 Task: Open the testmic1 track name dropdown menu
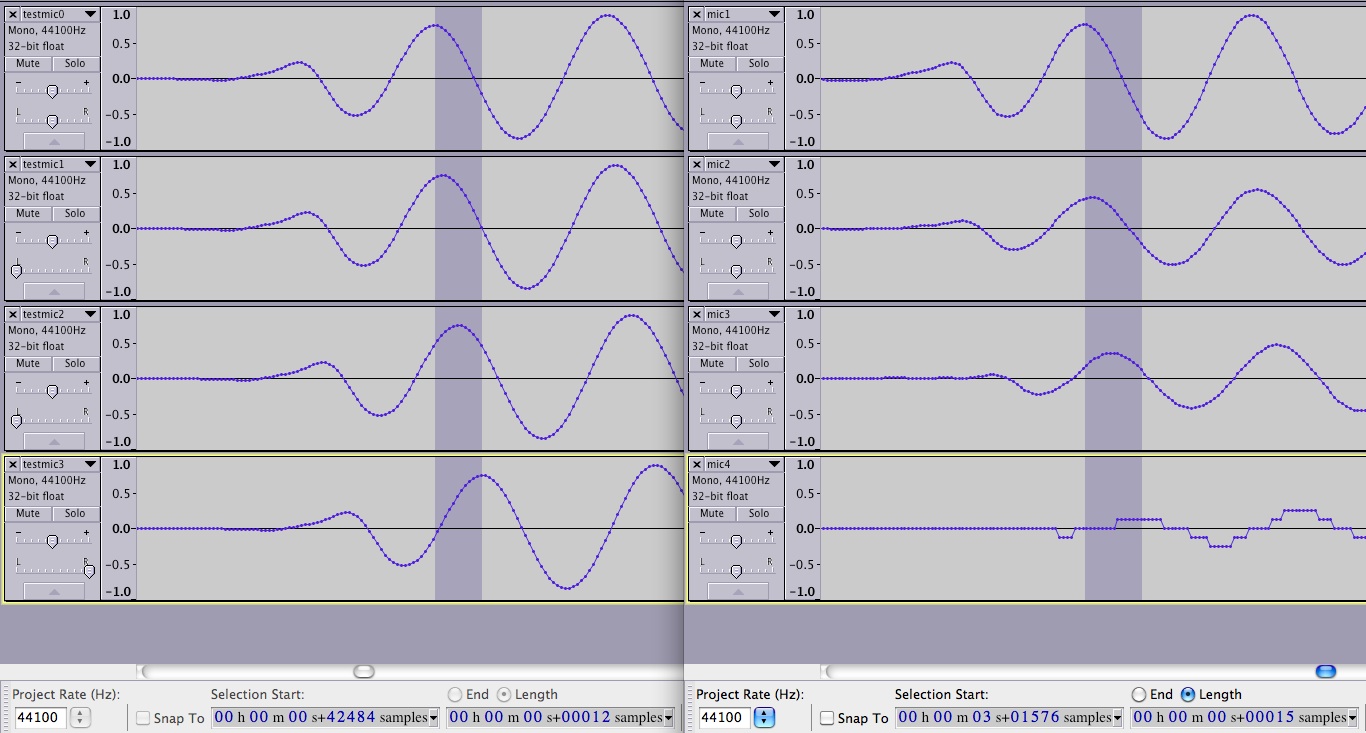[x=90, y=164]
